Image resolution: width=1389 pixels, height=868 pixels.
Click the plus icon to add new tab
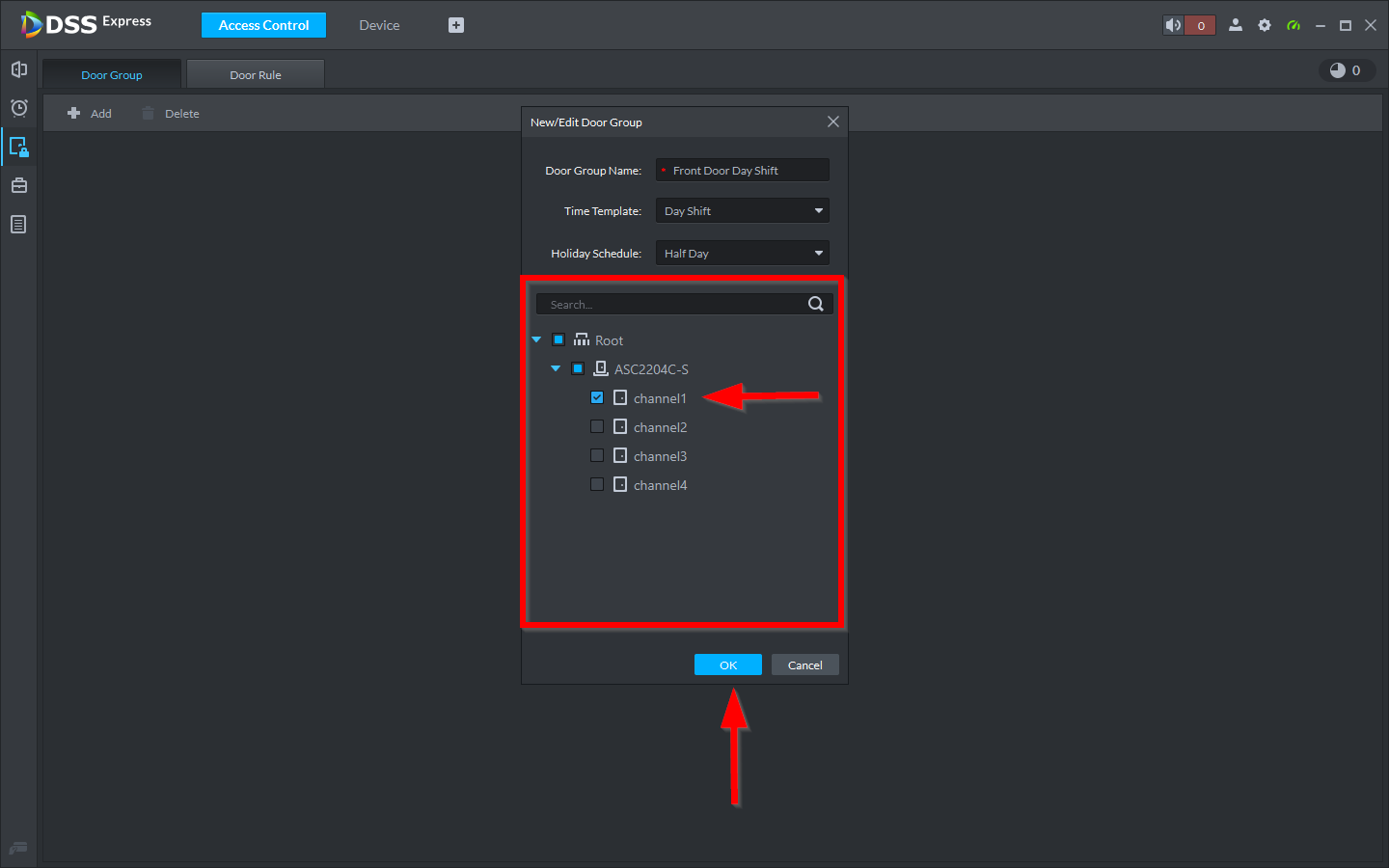[x=456, y=25]
